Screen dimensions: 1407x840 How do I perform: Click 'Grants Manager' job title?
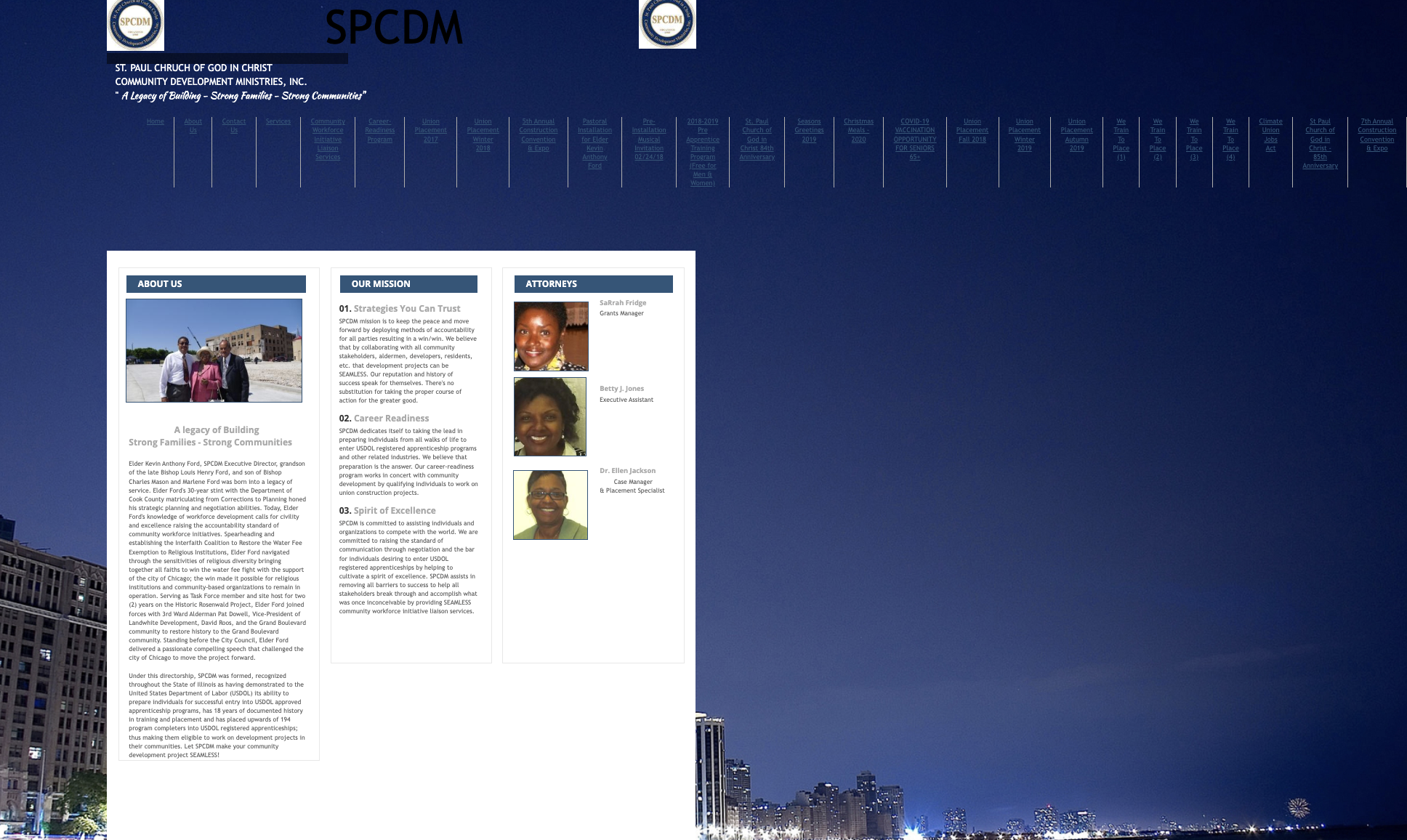622,314
